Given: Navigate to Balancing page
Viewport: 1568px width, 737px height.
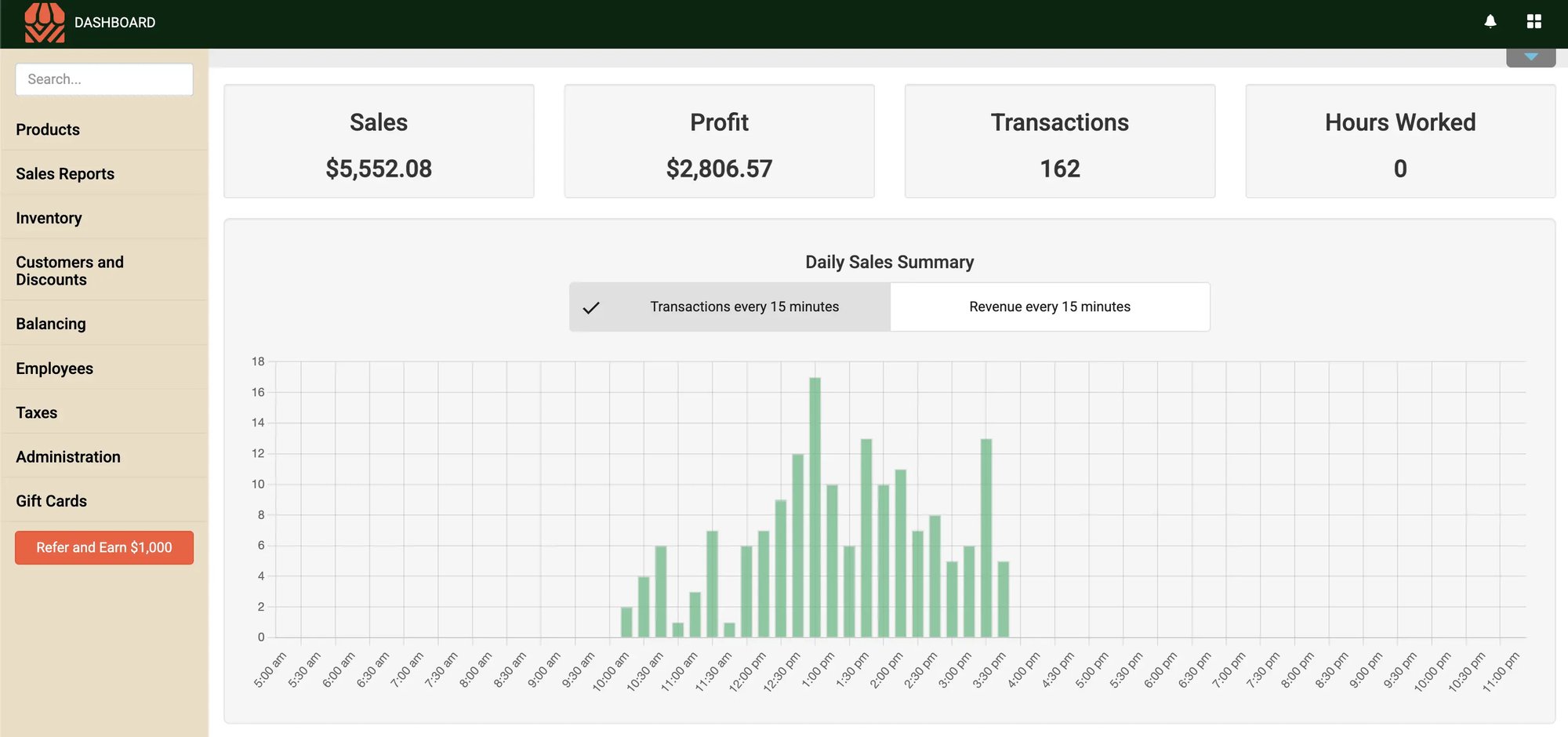Looking at the screenshot, I should [51, 324].
